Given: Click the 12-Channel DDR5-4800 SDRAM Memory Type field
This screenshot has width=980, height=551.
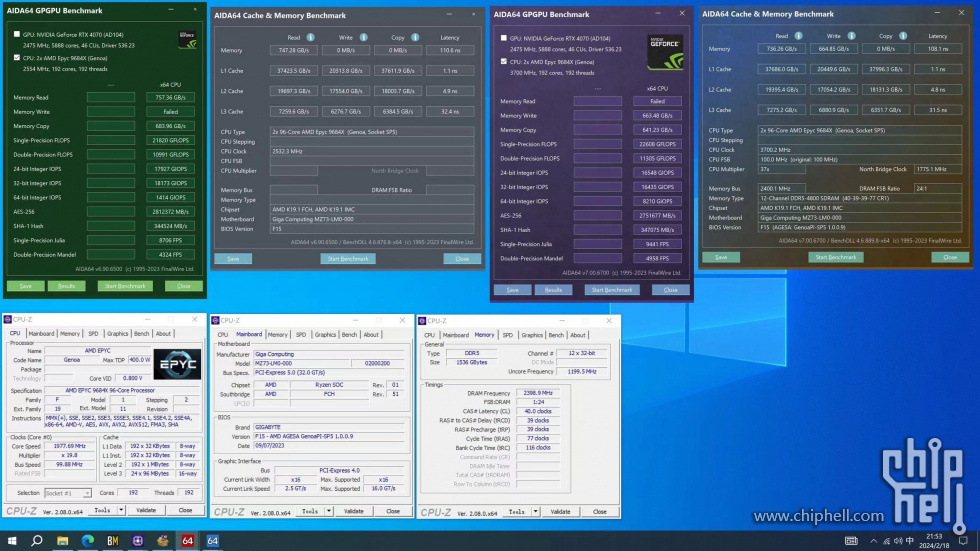Looking at the screenshot, I should 859,198.
